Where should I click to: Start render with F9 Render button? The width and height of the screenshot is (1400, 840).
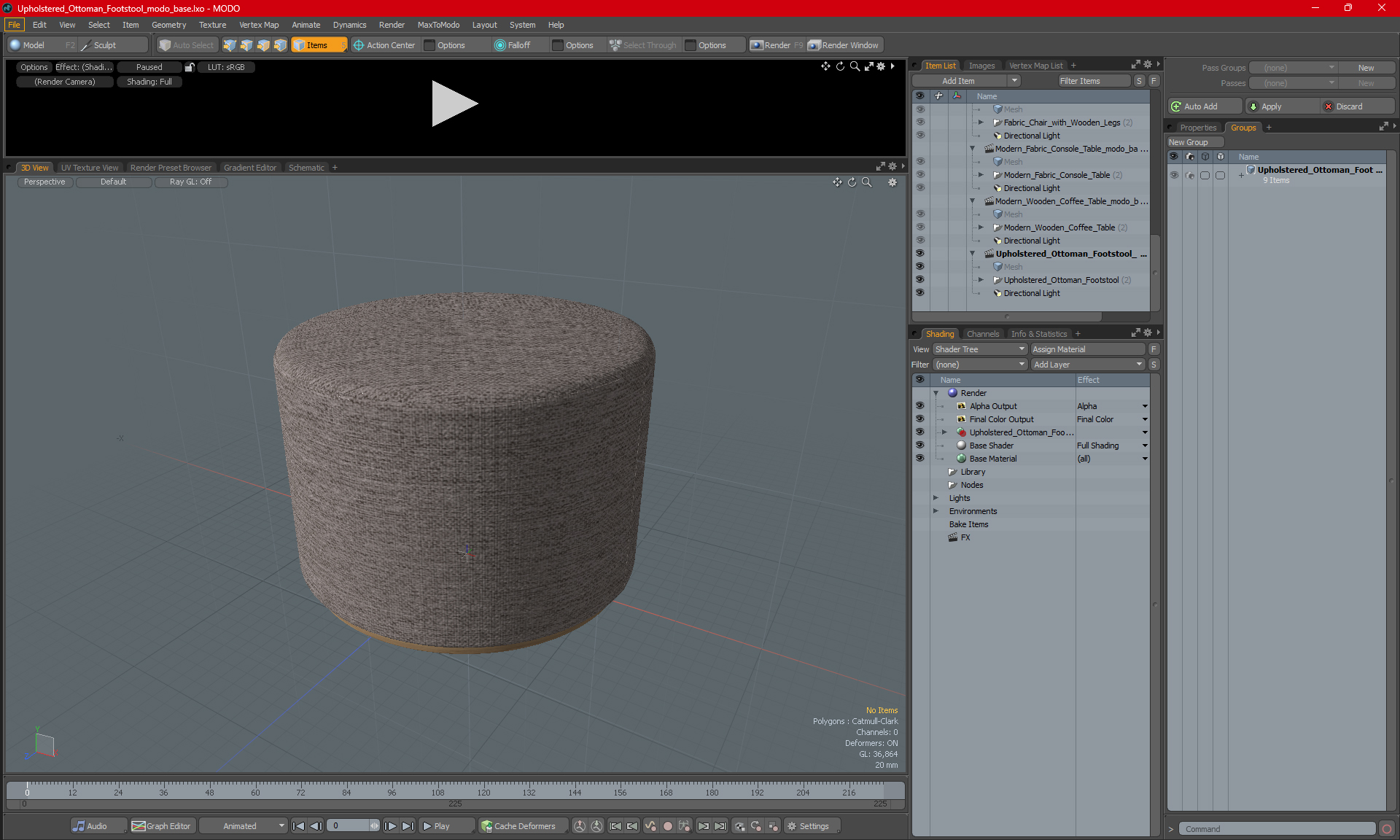(777, 45)
